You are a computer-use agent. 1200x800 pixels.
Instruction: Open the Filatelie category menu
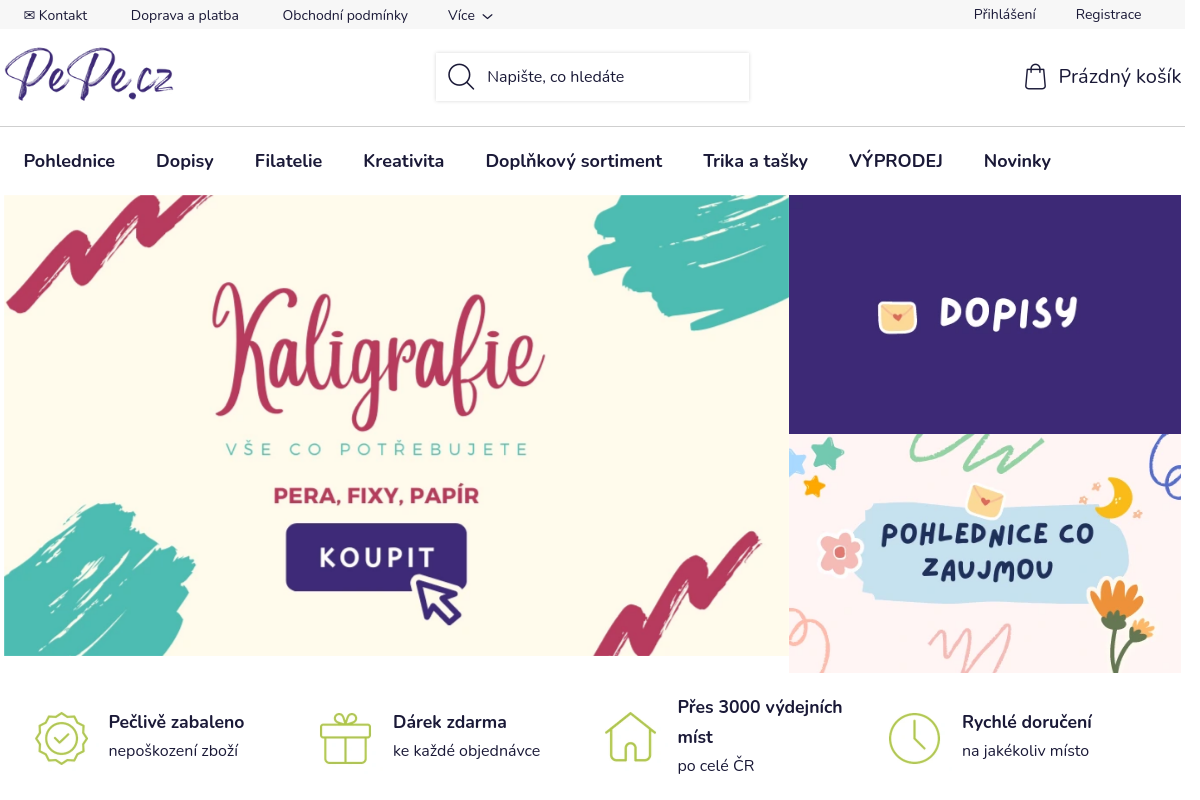pyautogui.click(x=288, y=161)
